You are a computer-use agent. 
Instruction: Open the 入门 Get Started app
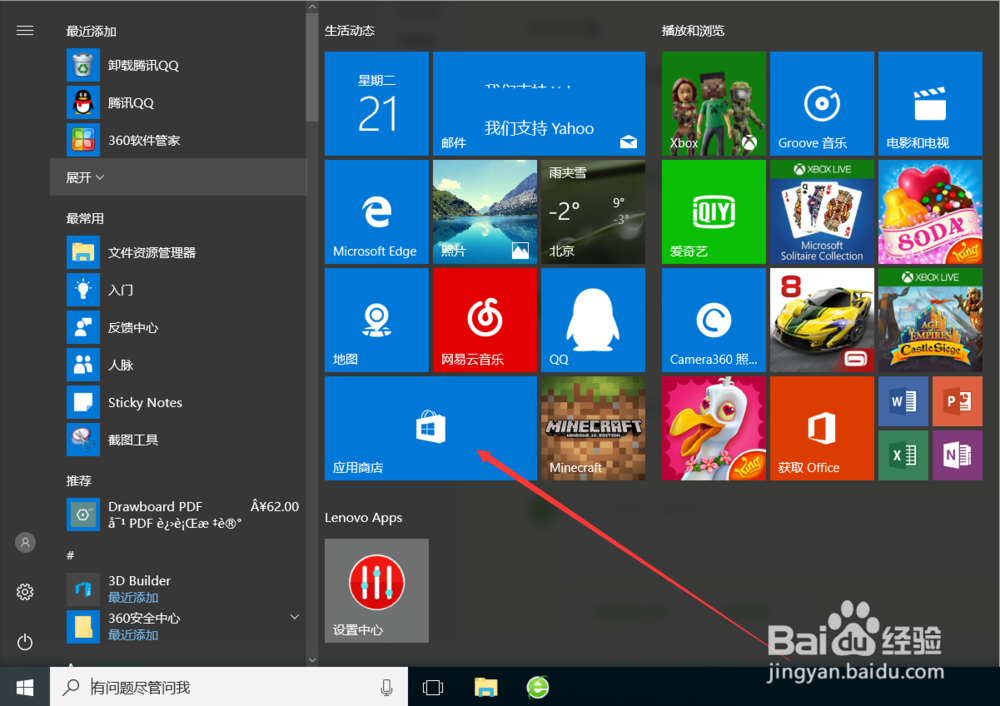point(179,290)
